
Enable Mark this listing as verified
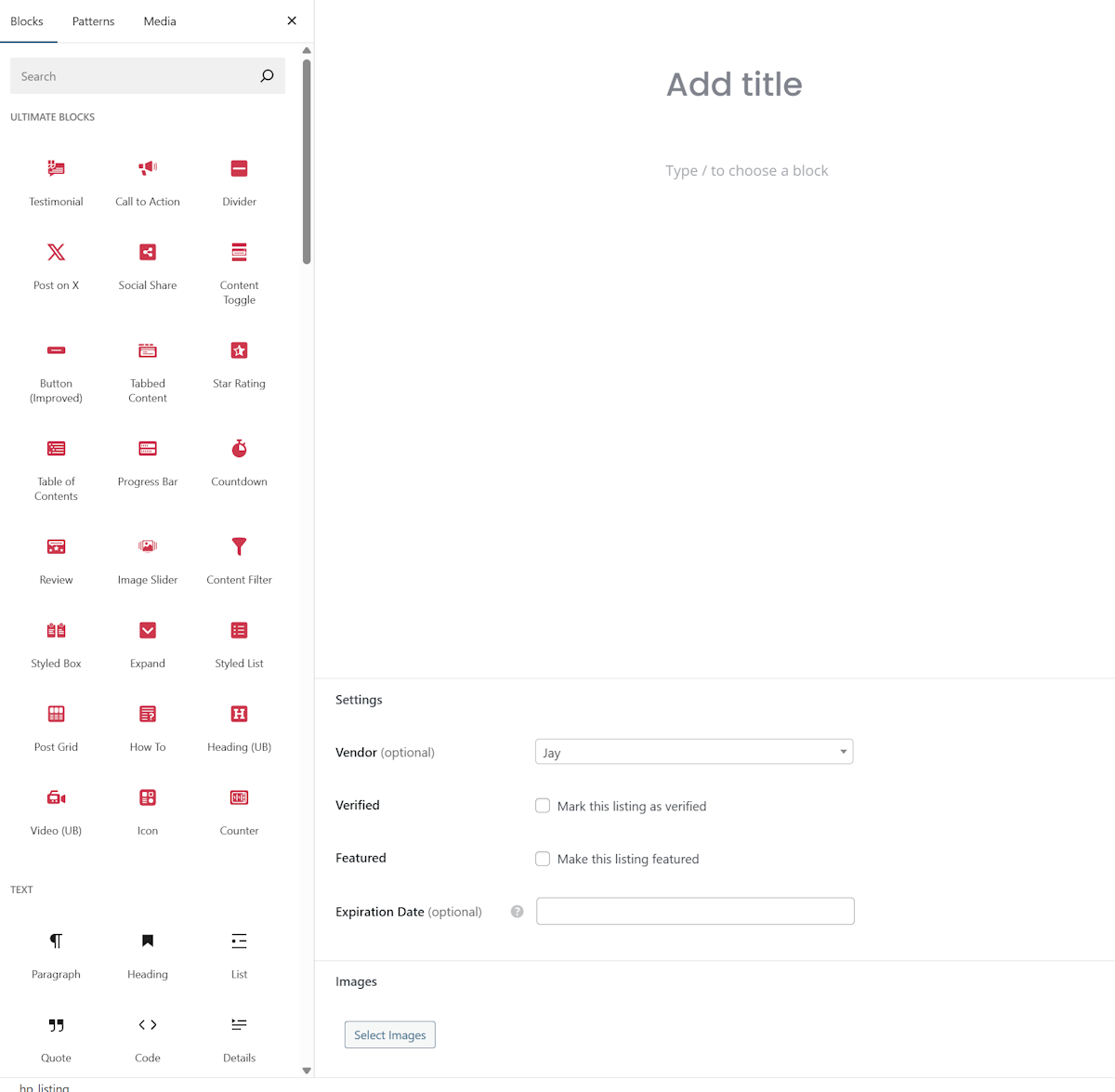pyautogui.click(x=543, y=806)
